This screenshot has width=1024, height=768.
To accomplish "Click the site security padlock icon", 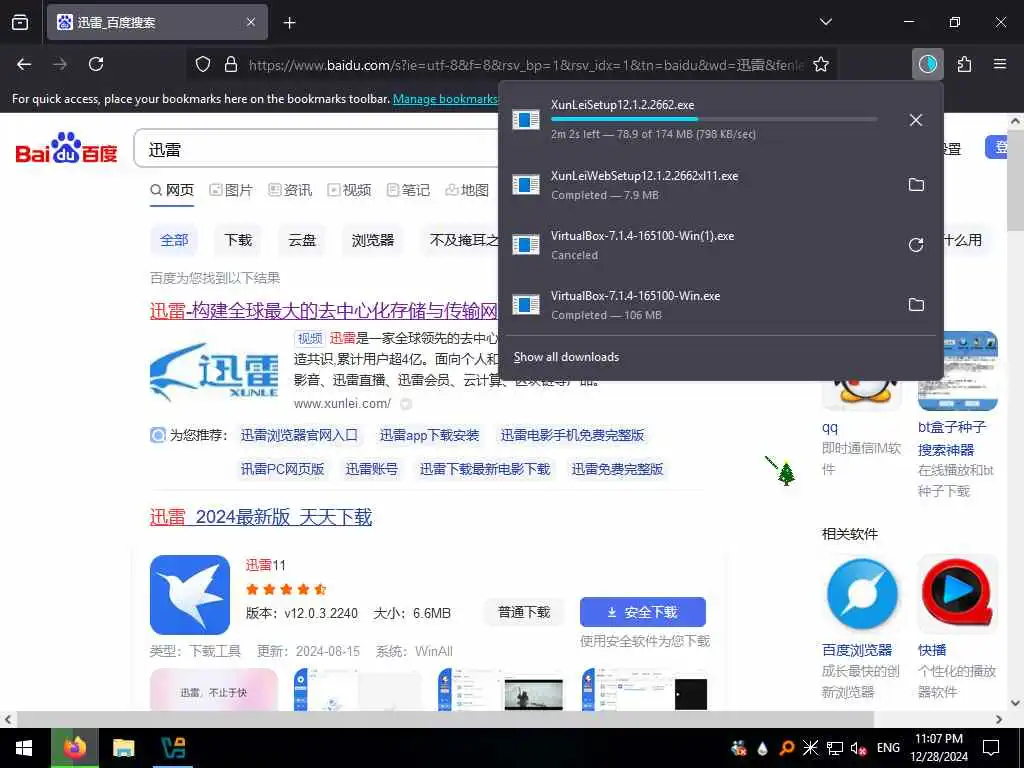I will click(231, 64).
